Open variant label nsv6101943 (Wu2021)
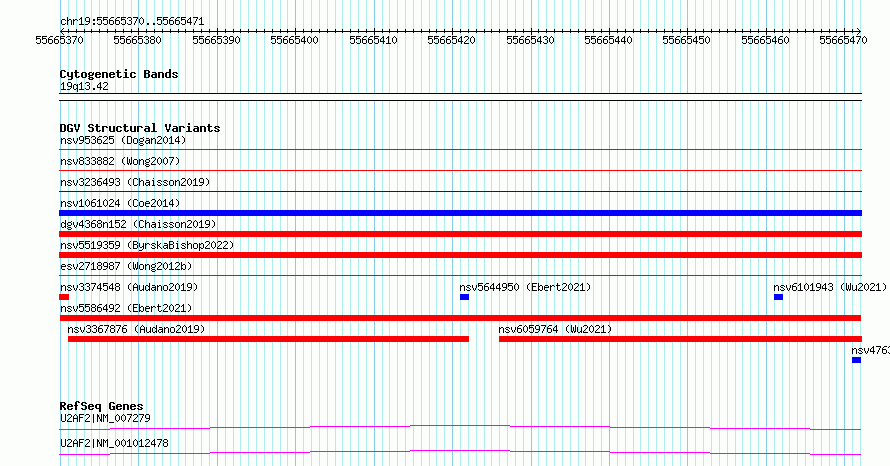890x466 pixels. (x=830, y=287)
